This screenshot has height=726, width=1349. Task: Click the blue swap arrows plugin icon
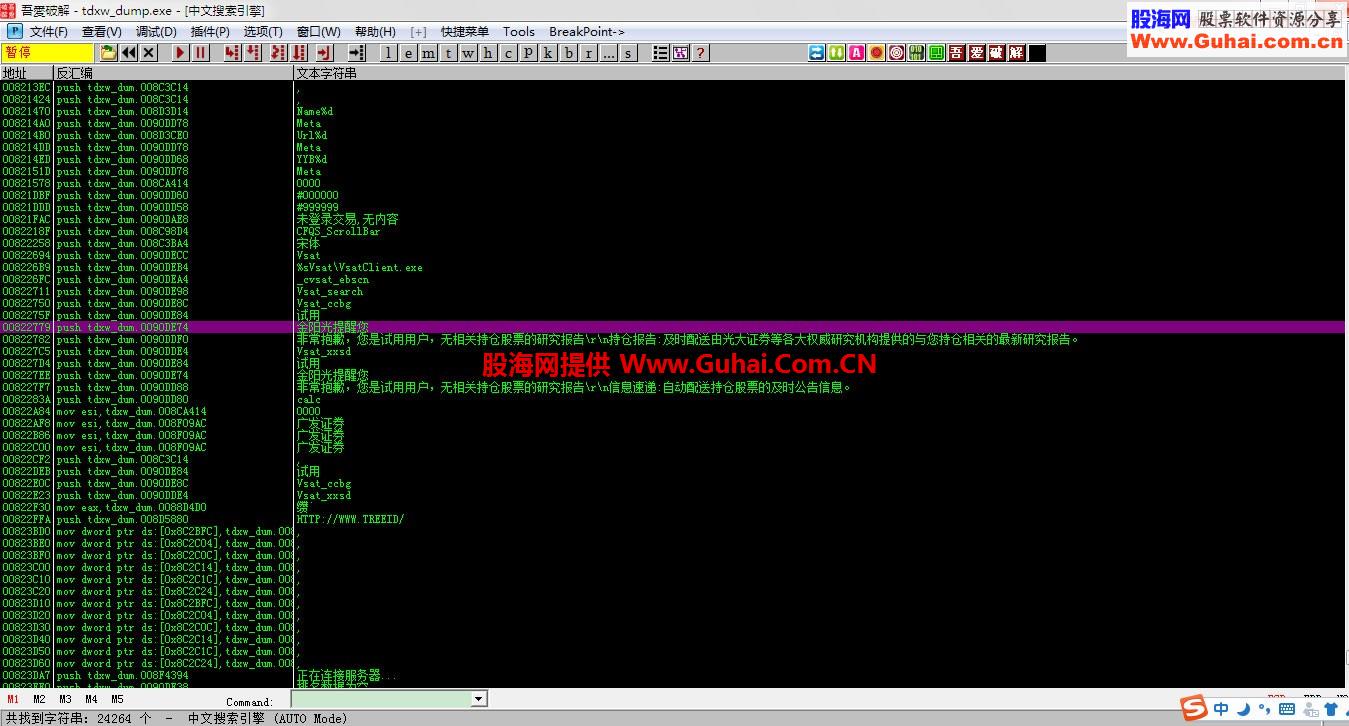pyautogui.click(x=817, y=53)
